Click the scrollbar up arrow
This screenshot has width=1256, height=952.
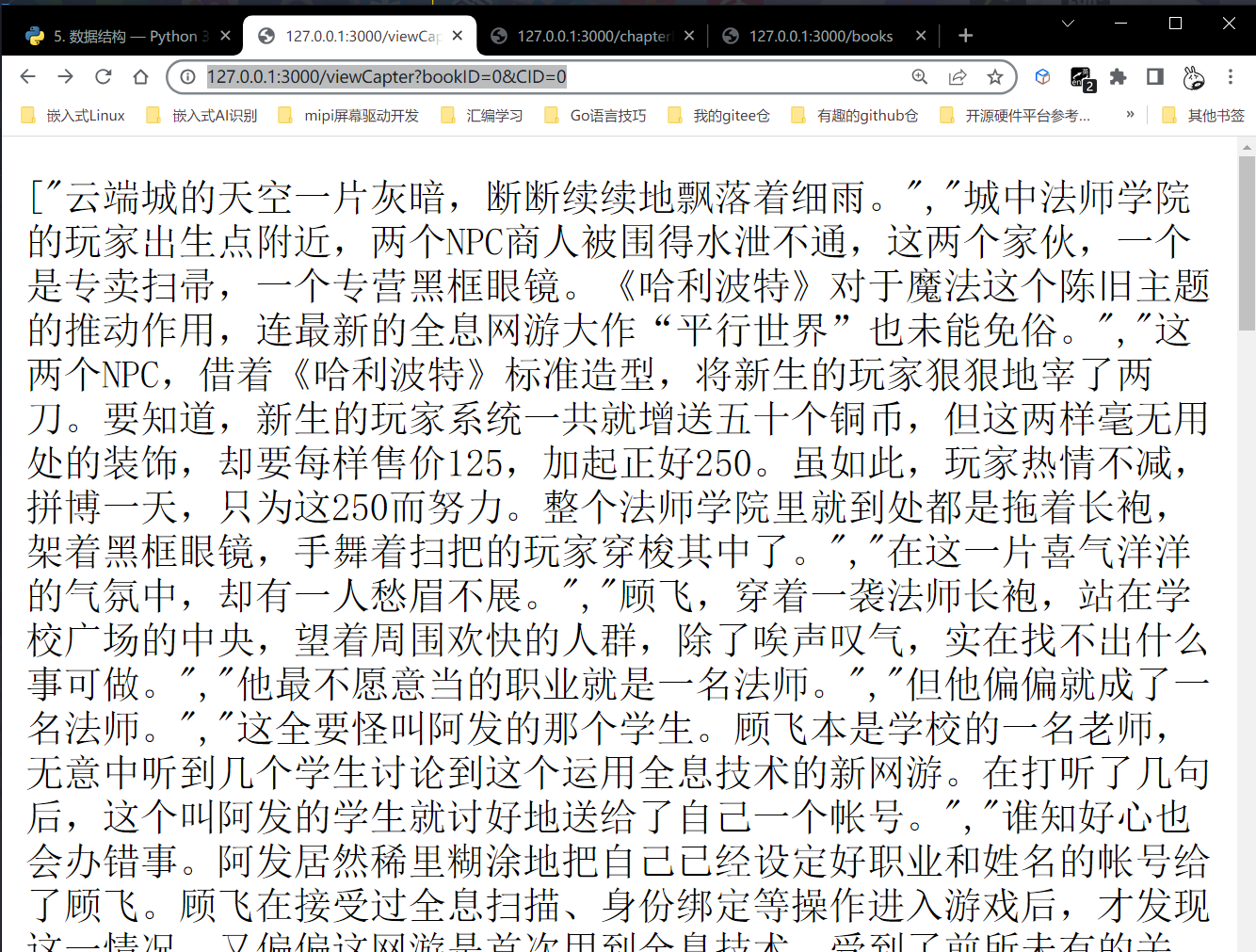point(1247,147)
